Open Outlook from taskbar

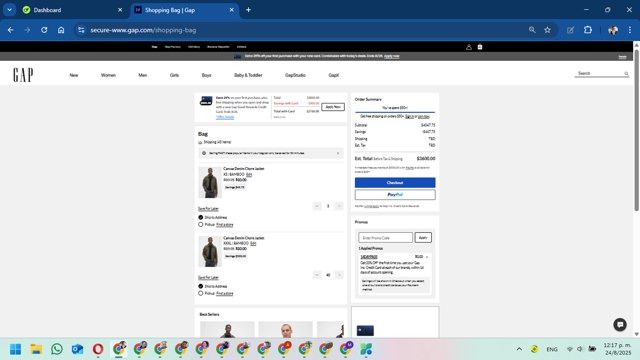click(77, 349)
